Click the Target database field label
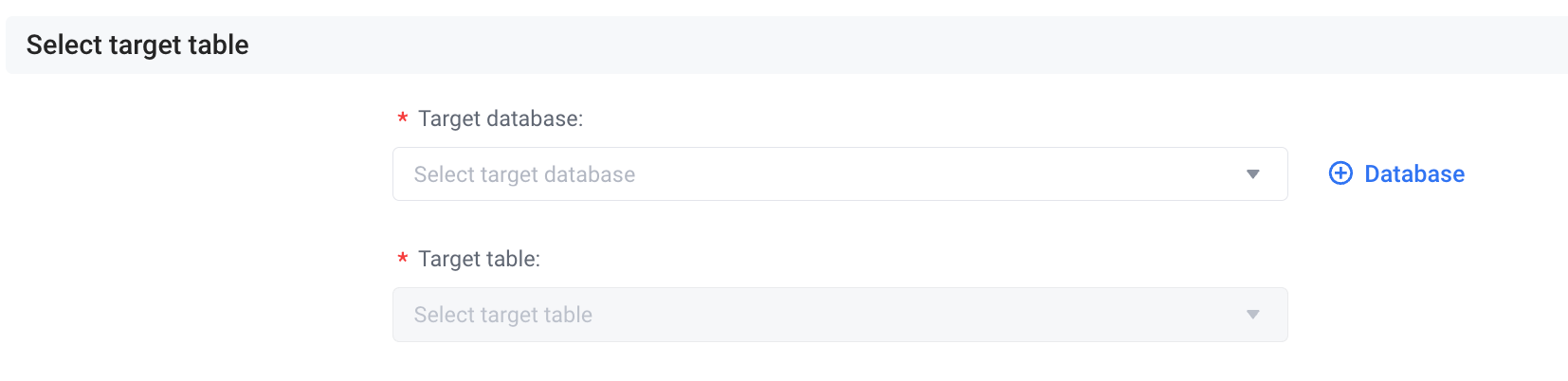This screenshot has height=381, width=1568. point(501,119)
